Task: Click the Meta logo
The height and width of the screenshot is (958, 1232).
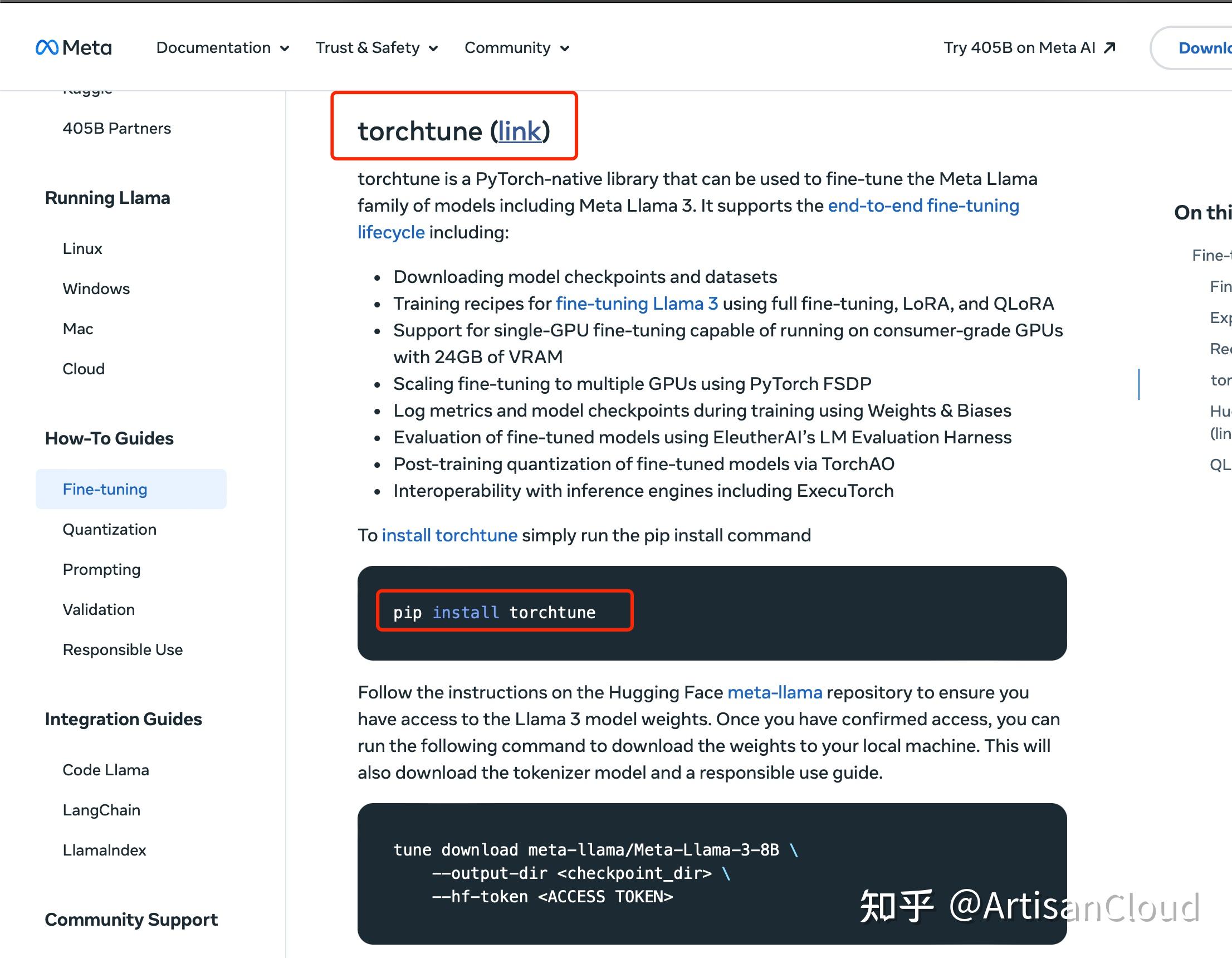Action: [x=74, y=47]
